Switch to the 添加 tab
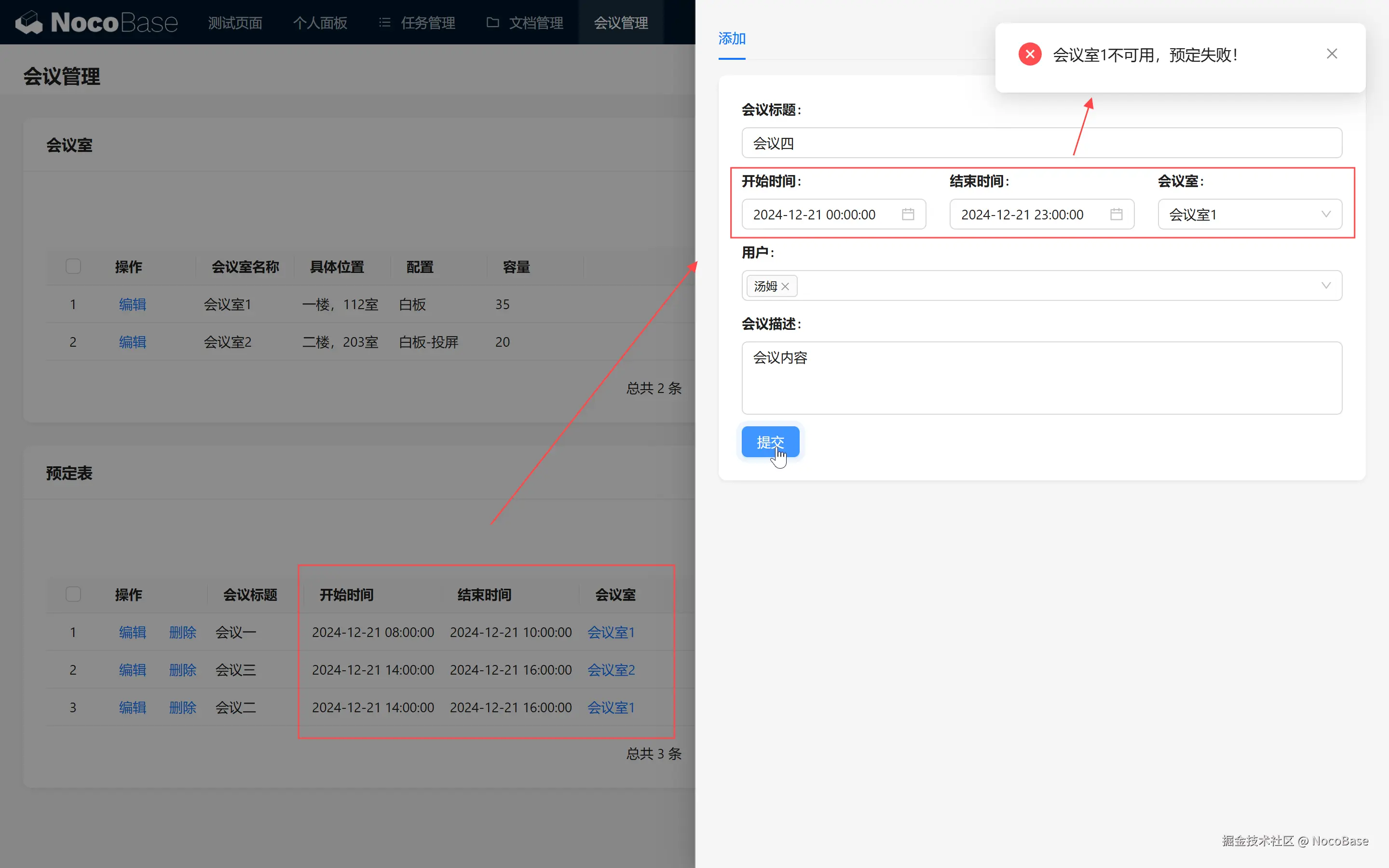 (732, 39)
